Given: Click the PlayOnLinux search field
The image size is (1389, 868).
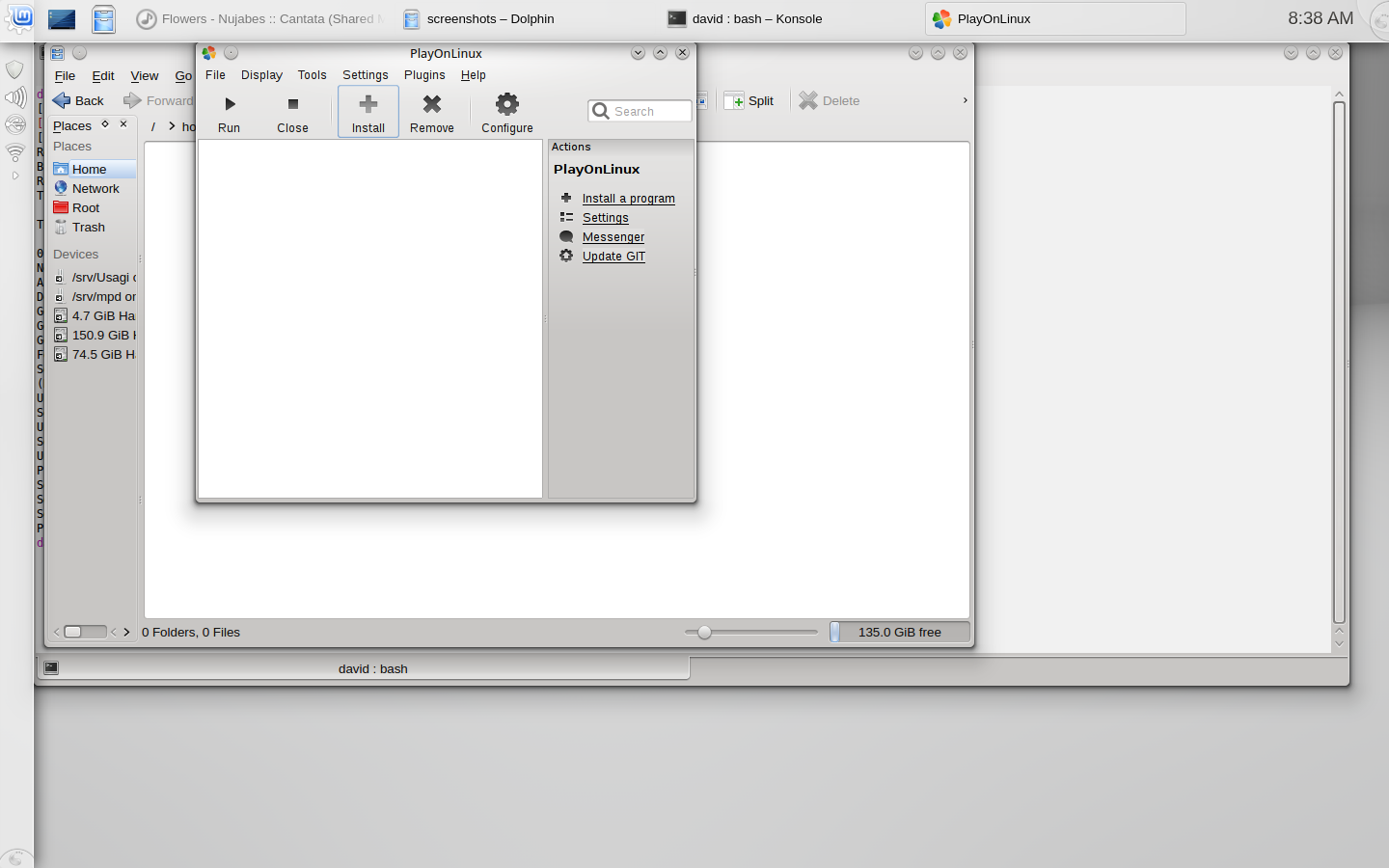Looking at the screenshot, I should click(x=640, y=111).
